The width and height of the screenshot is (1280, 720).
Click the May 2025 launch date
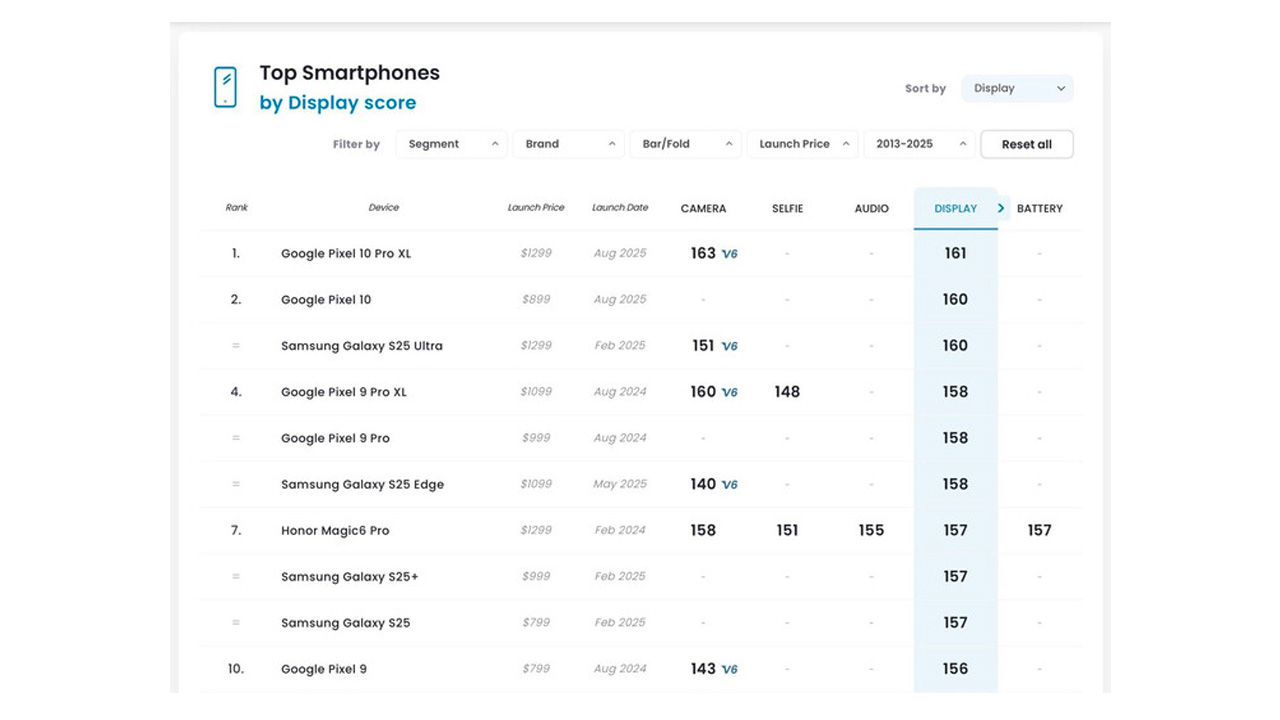point(620,484)
